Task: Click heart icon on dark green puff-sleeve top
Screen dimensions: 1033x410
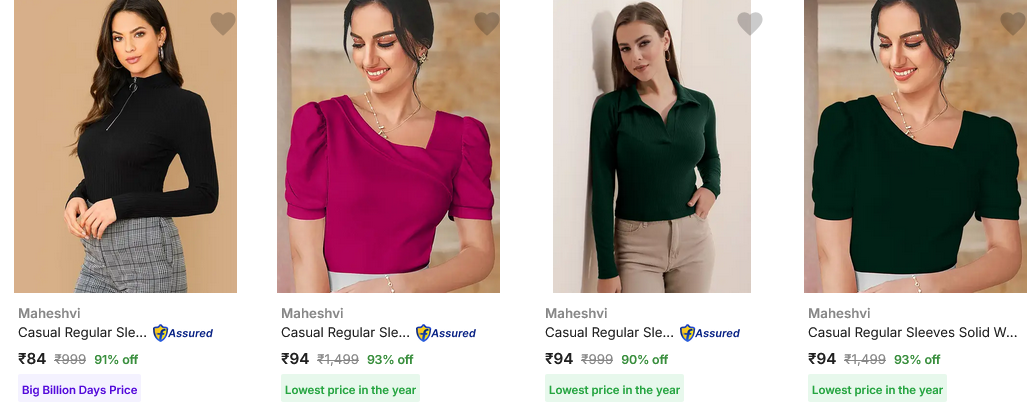Action: coord(1013,23)
